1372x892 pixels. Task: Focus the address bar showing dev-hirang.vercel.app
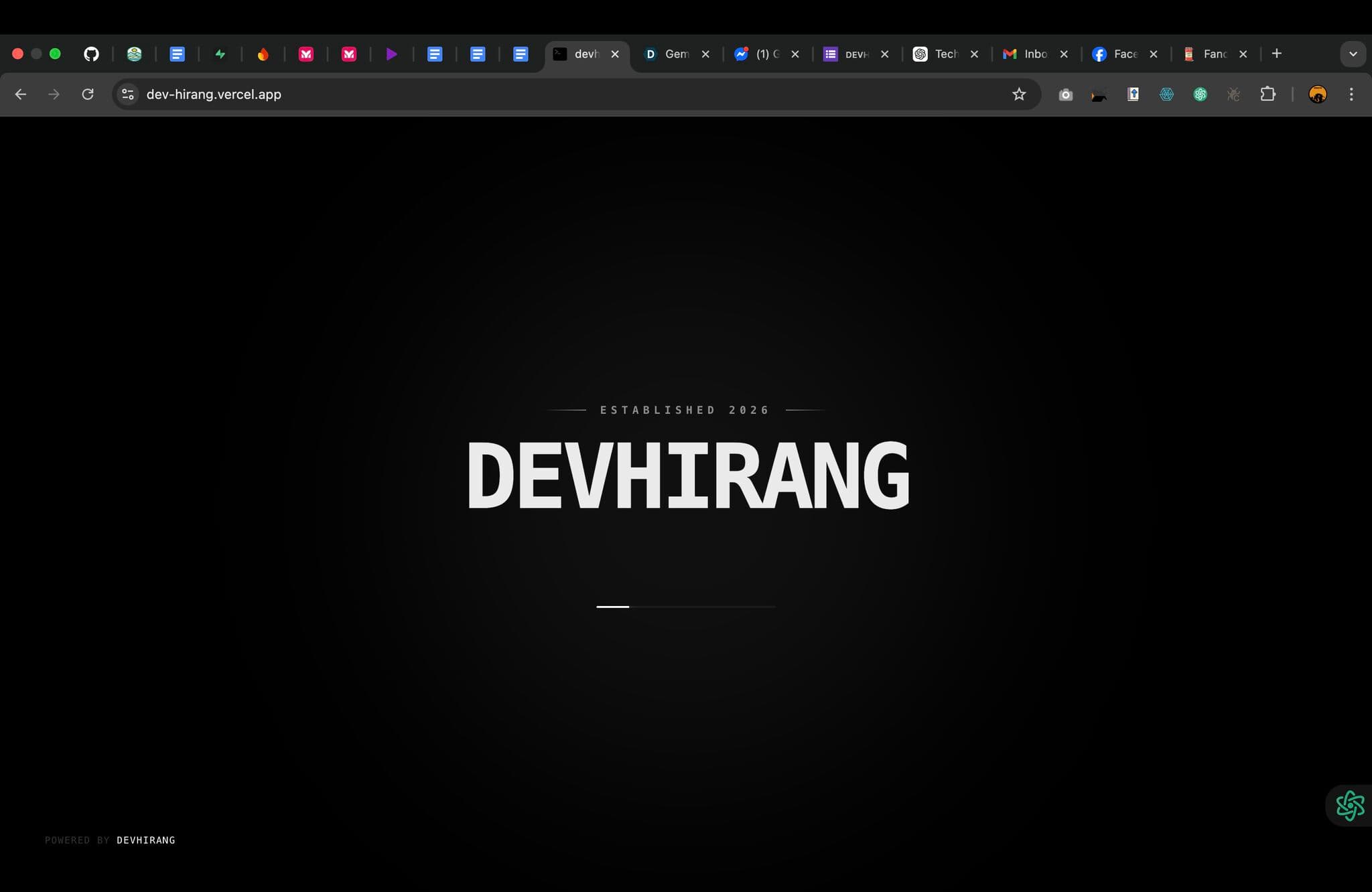(576, 94)
